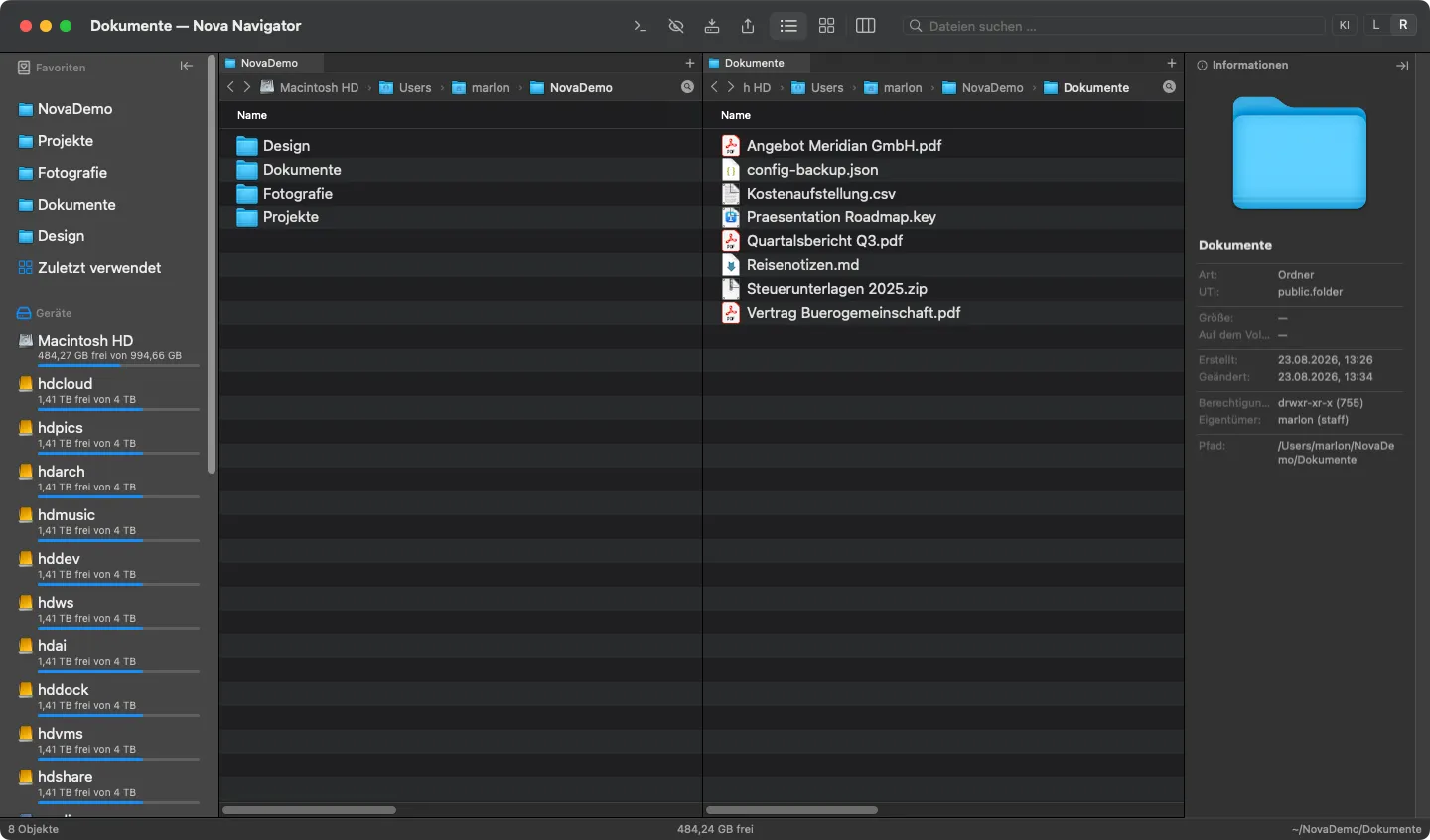Select "Vertrag Buerogemeinschaft.pdf" file
Image resolution: width=1430 pixels, height=840 pixels.
pyautogui.click(x=943, y=313)
